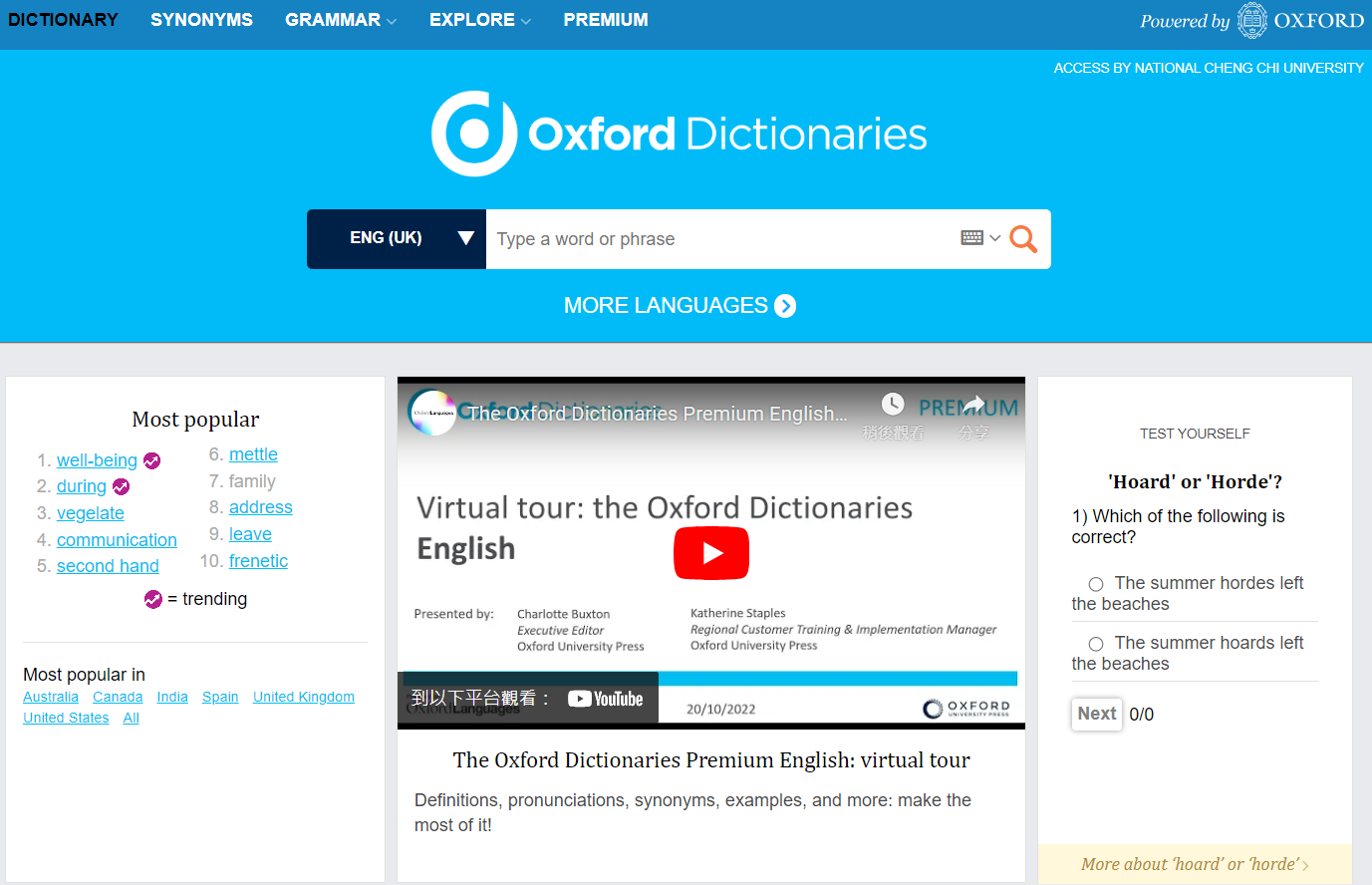Viewport: 1372px width, 885px height.
Task: Click the trending legend icon
Action: point(152,599)
